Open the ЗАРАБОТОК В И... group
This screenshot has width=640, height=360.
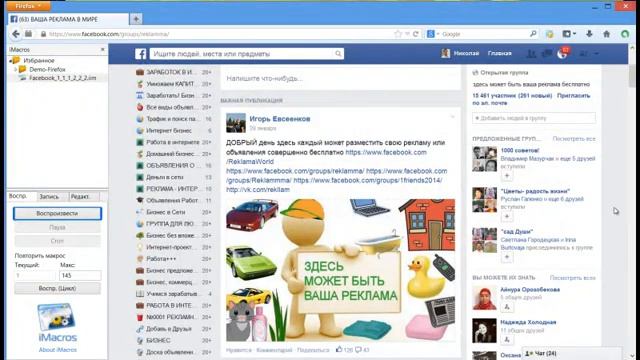point(173,72)
